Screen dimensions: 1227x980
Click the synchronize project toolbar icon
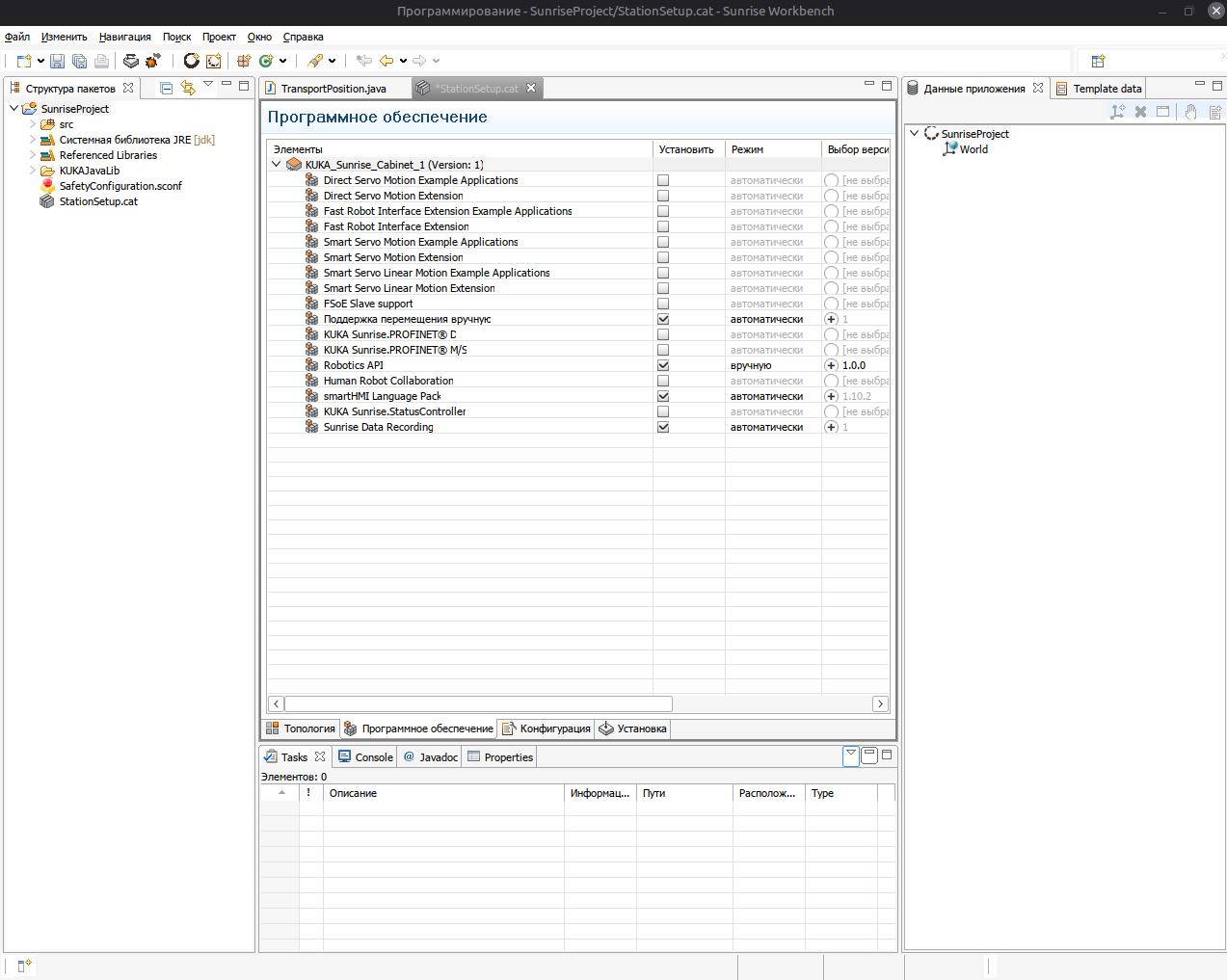pyautogui.click(x=131, y=61)
